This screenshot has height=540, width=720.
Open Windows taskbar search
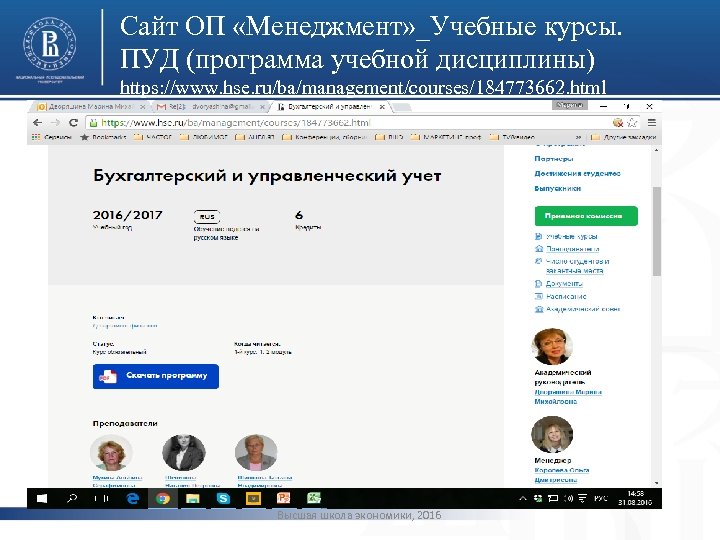click(x=72, y=498)
